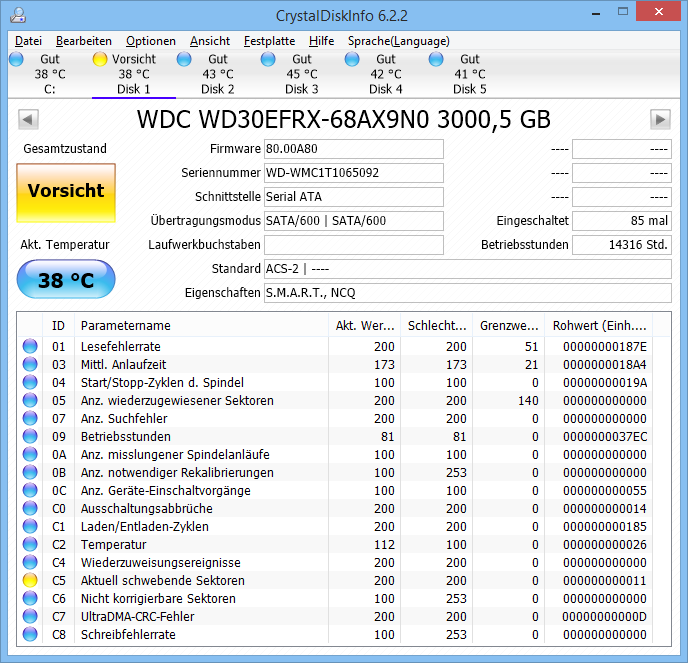Open the Hilfe menu
The height and width of the screenshot is (663, 688).
[x=321, y=41]
